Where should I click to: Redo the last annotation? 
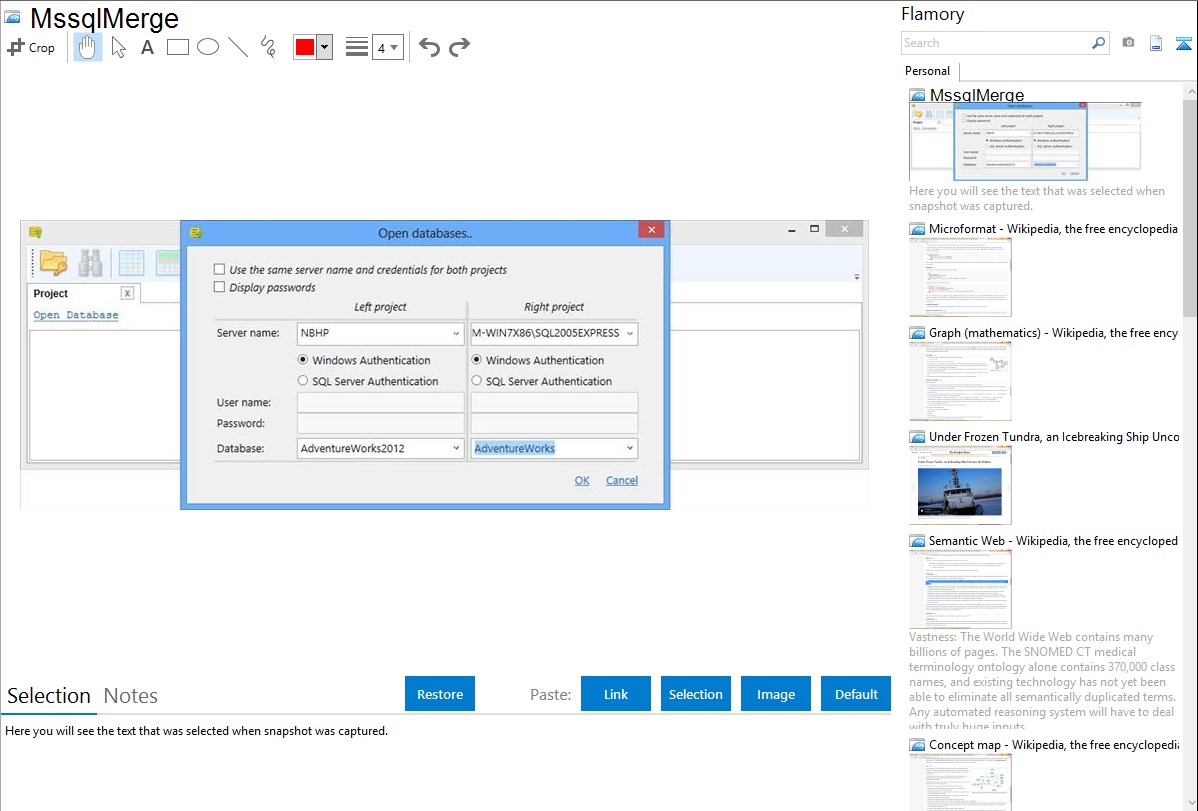459,47
